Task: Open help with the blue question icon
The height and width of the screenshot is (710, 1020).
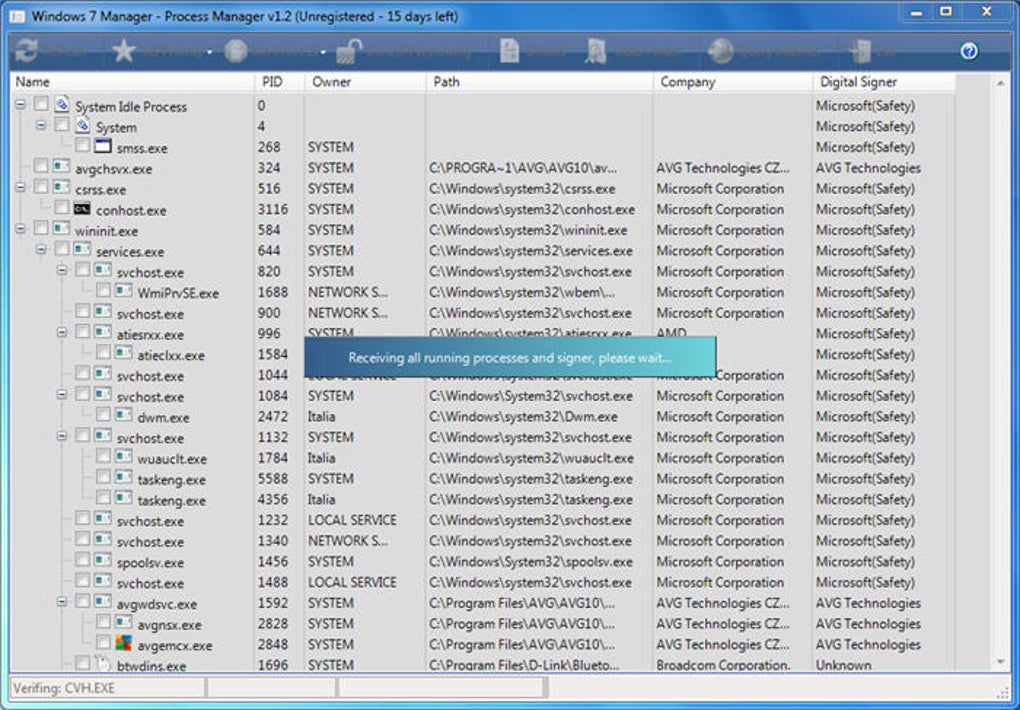Action: tap(969, 51)
